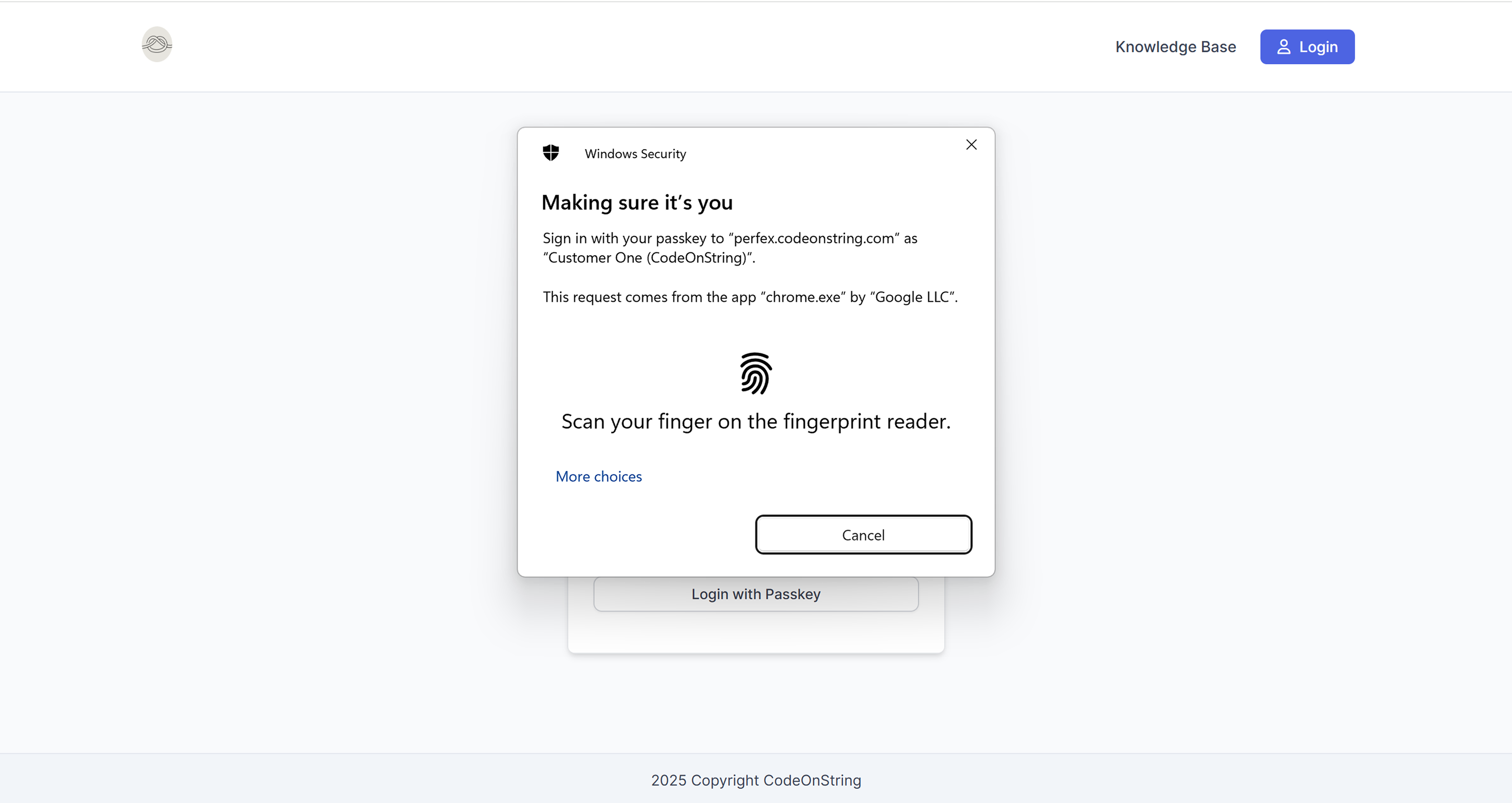The image size is (1512, 803).
Task: Open the Knowledge Base page
Action: pos(1175,47)
